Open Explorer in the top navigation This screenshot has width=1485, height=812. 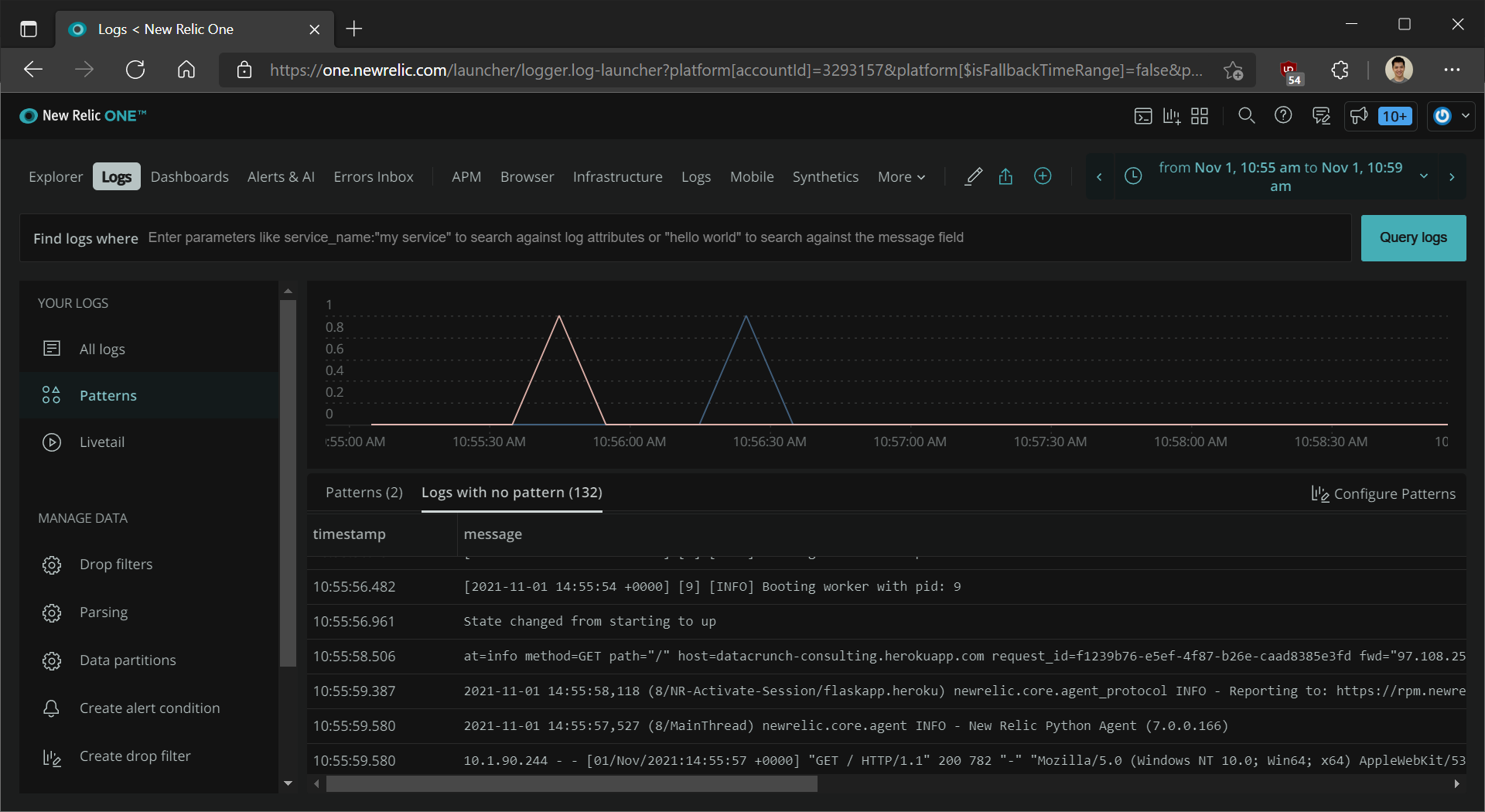point(56,177)
